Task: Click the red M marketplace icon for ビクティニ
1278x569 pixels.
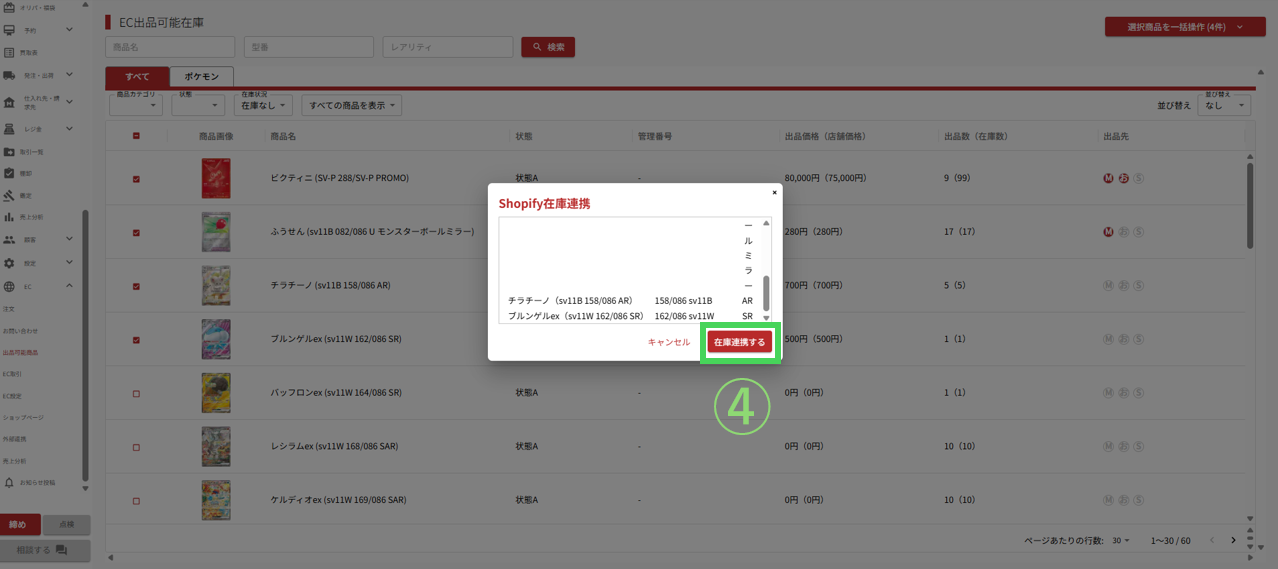Action: [x=1108, y=179]
